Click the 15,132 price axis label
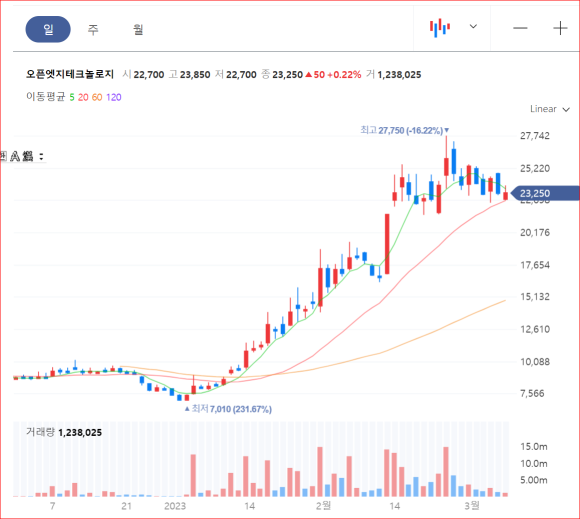The width and height of the screenshot is (580, 519). 535,297
